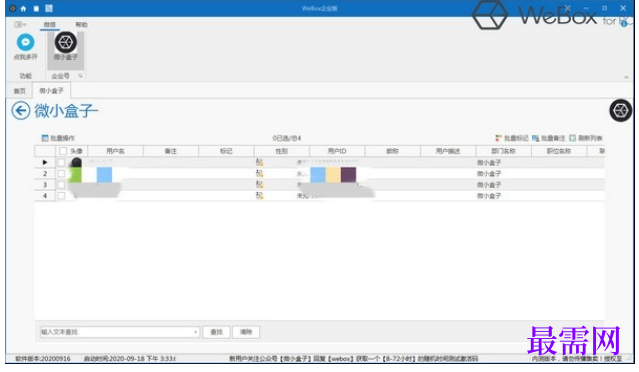Click 微小盒子 department cell in first row

click(x=489, y=163)
